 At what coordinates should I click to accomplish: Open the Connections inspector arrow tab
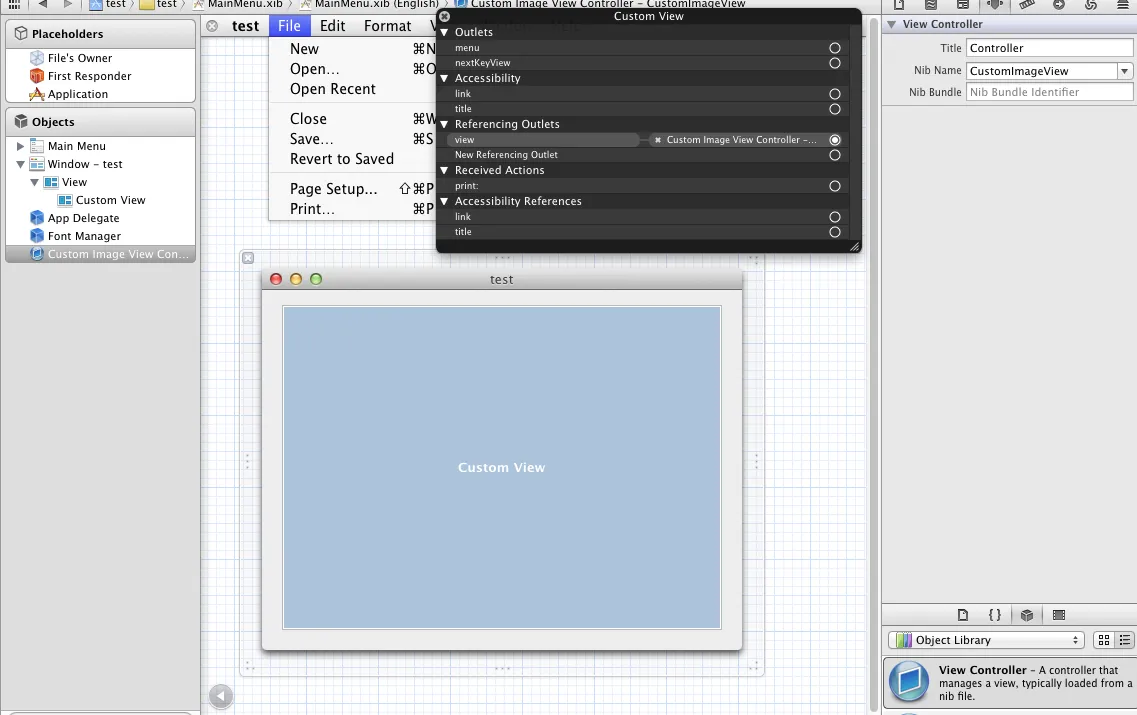point(1059,4)
